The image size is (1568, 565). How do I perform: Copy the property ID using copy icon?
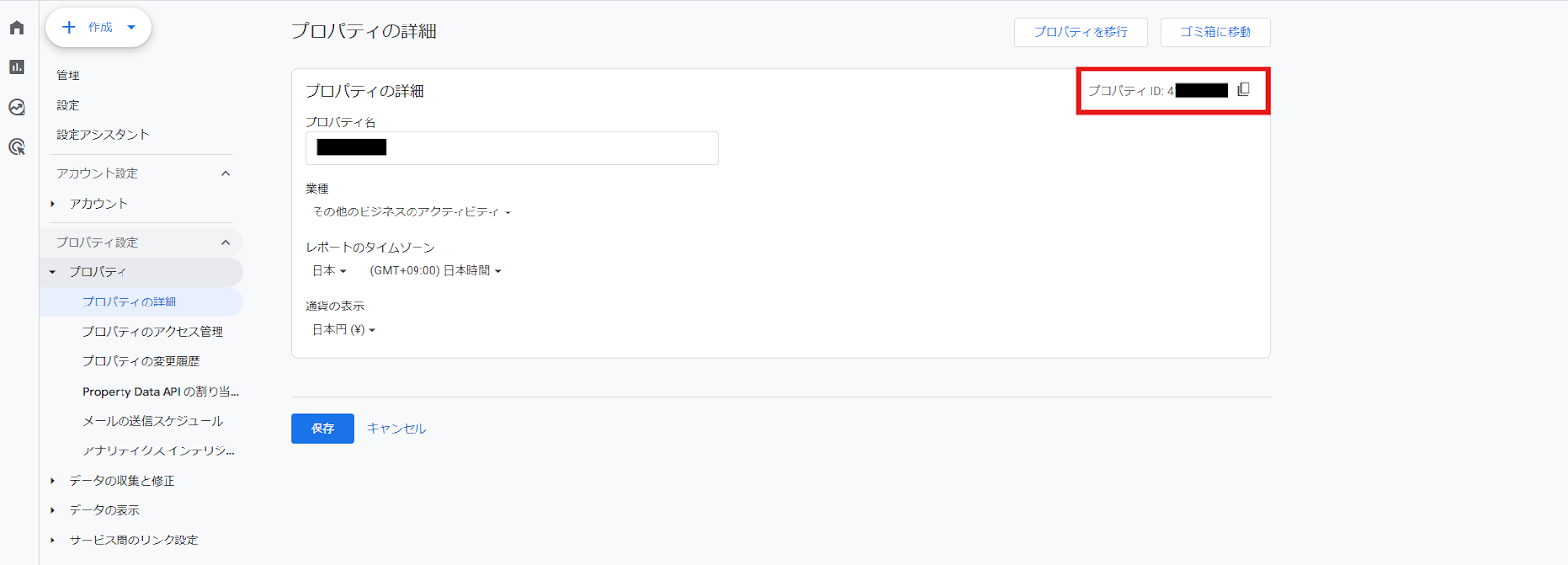(1244, 90)
